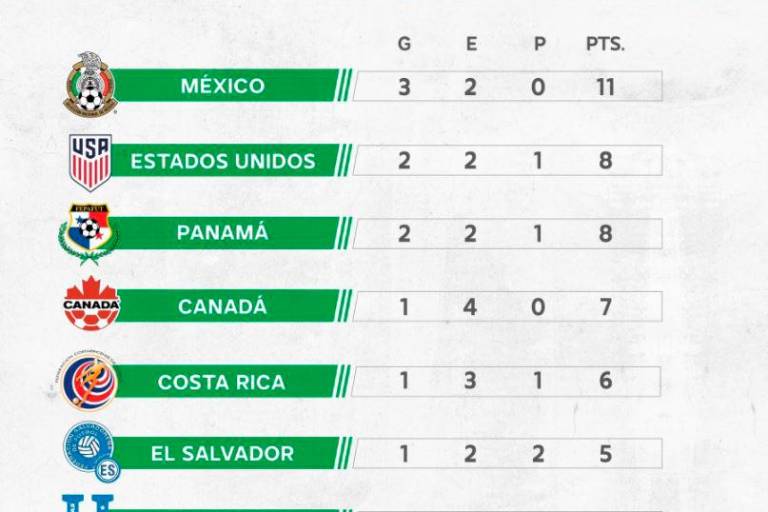This screenshot has width=768, height=512.
Task: Select the COSTA RICA team banner
Action: pos(224,382)
